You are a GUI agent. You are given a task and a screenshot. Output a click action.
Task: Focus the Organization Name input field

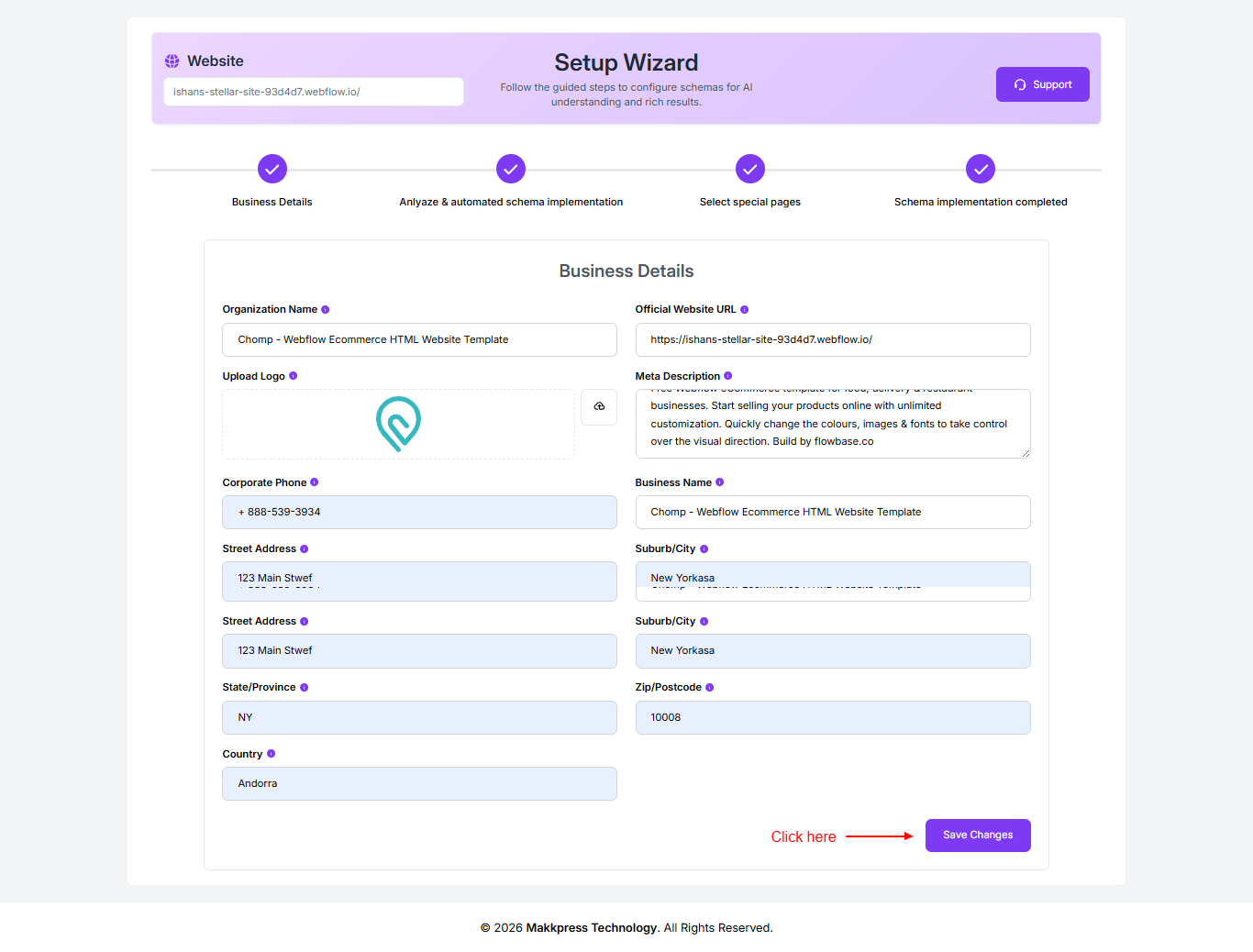point(419,339)
